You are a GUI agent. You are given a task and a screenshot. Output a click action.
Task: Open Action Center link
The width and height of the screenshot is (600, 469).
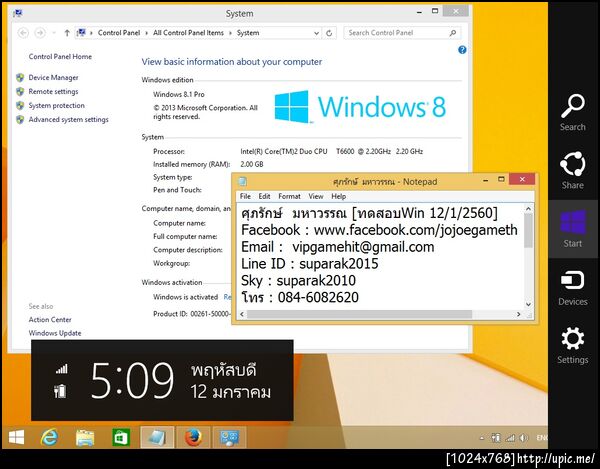click(x=50, y=319)
